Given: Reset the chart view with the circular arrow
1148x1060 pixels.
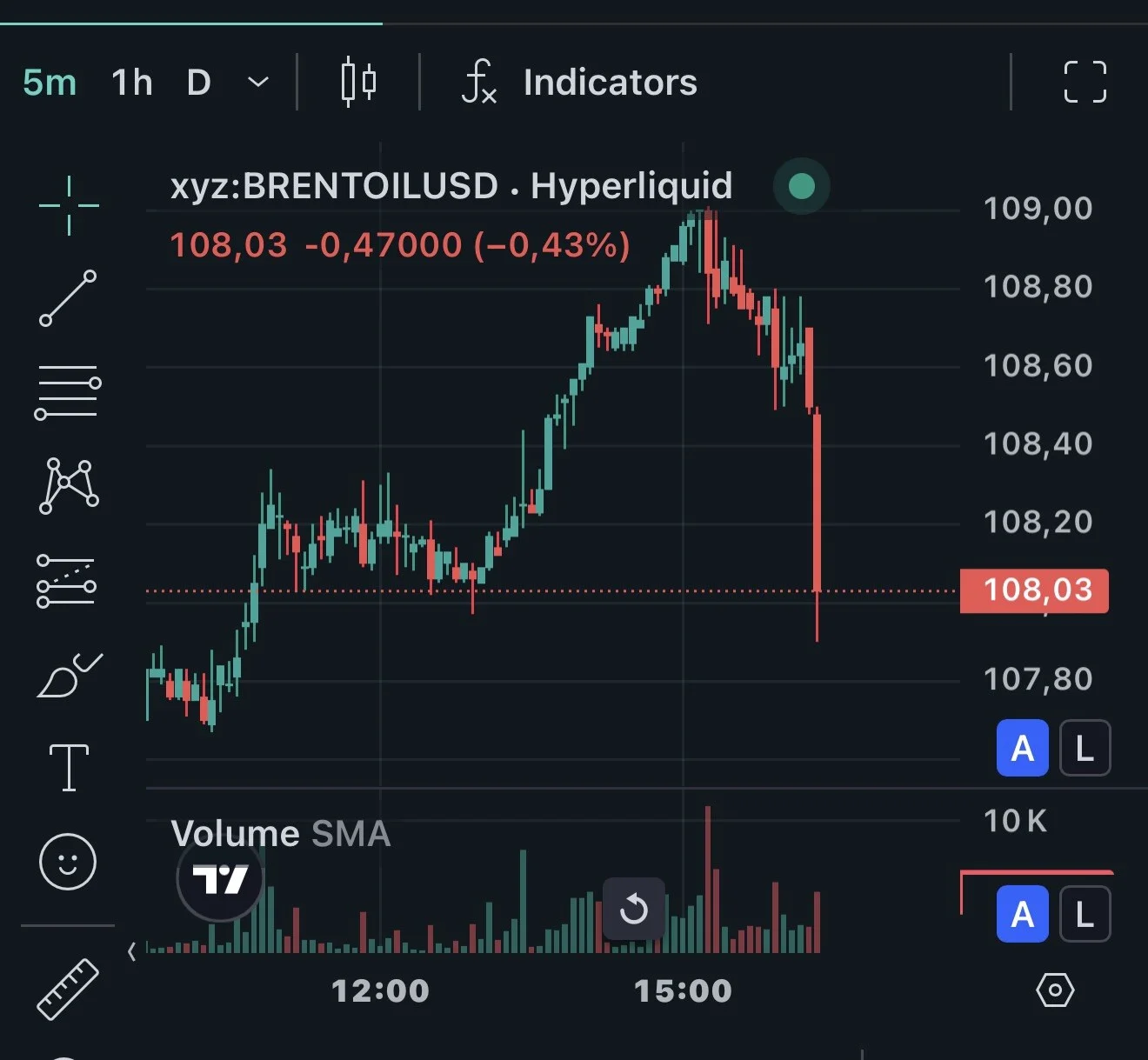Looking at the screenshot, I should [634, 910].
